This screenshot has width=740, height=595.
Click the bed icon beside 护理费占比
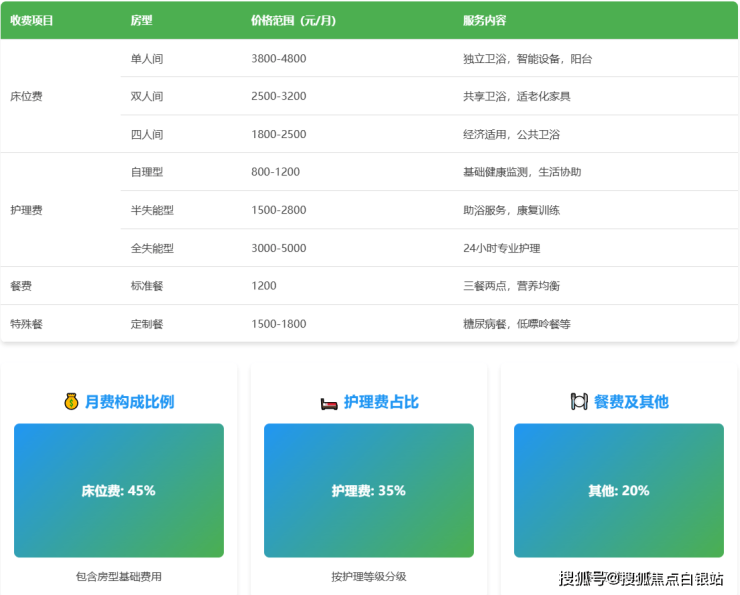click(329, 402)
